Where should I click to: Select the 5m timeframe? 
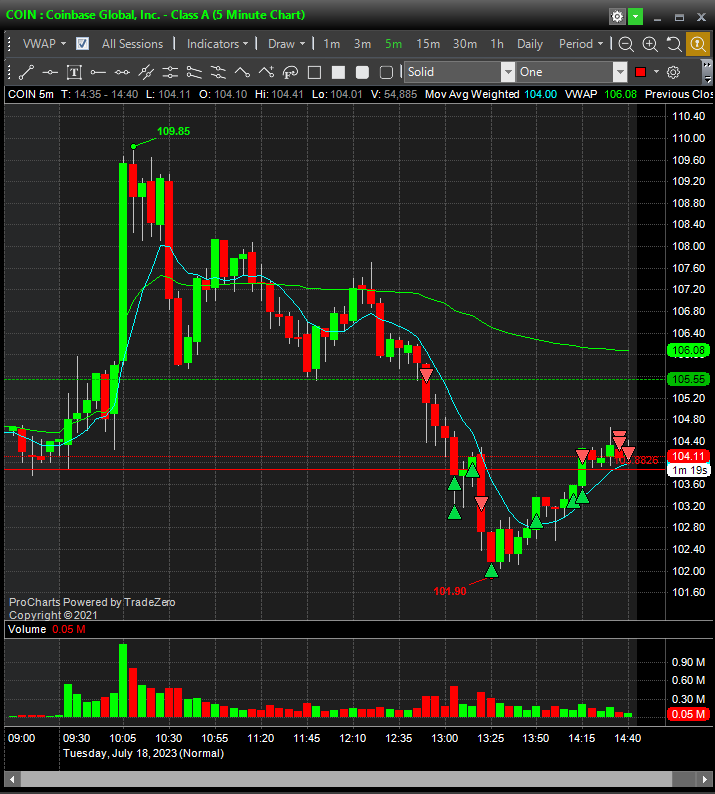click(393, 44)
